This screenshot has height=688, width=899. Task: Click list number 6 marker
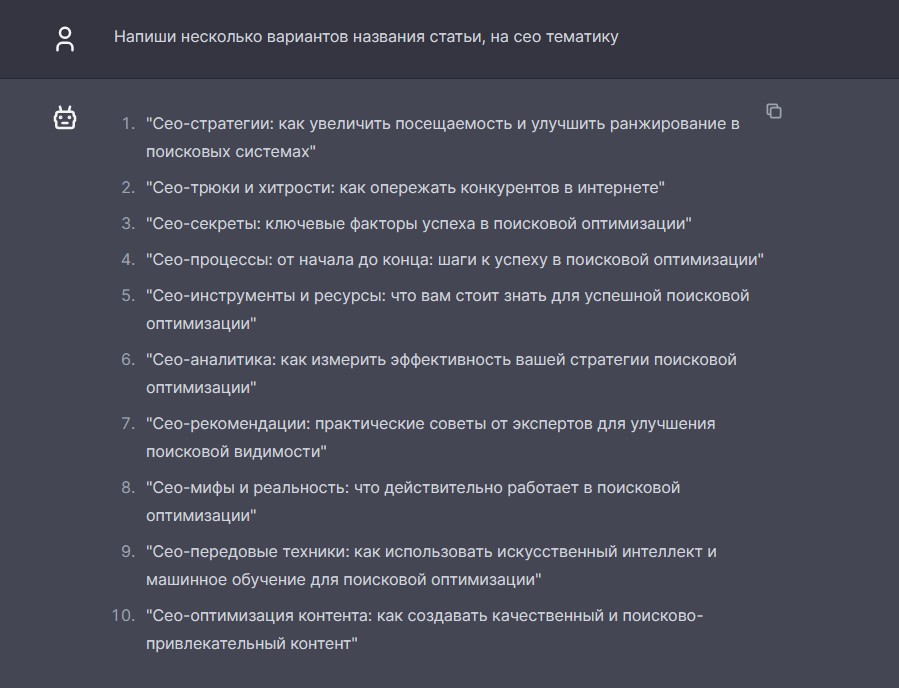pyautogui.click(x=127, y=360)
